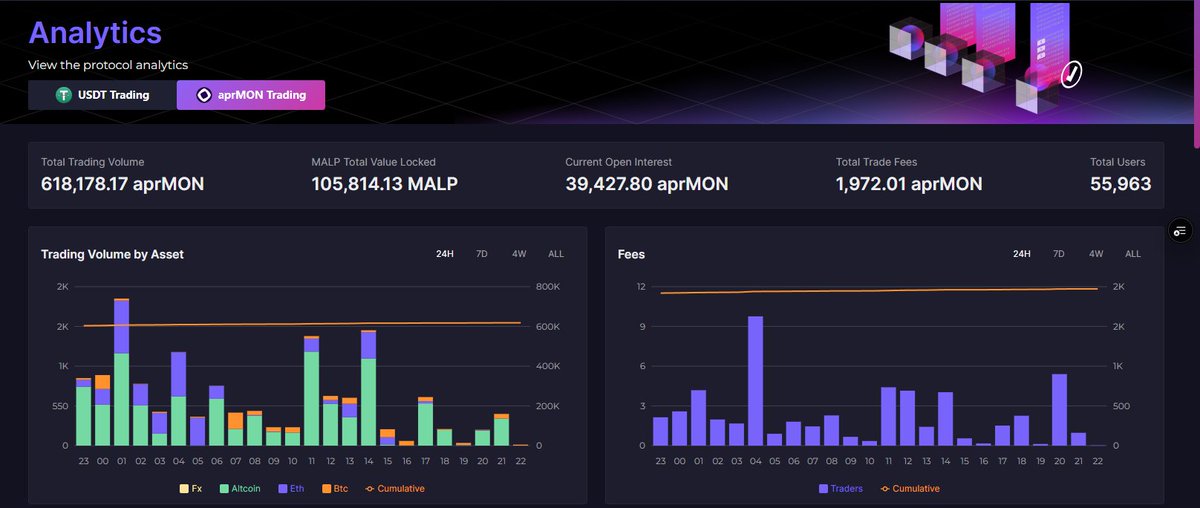Open the floating settings sliders icon

click(x=1179, y=230)
